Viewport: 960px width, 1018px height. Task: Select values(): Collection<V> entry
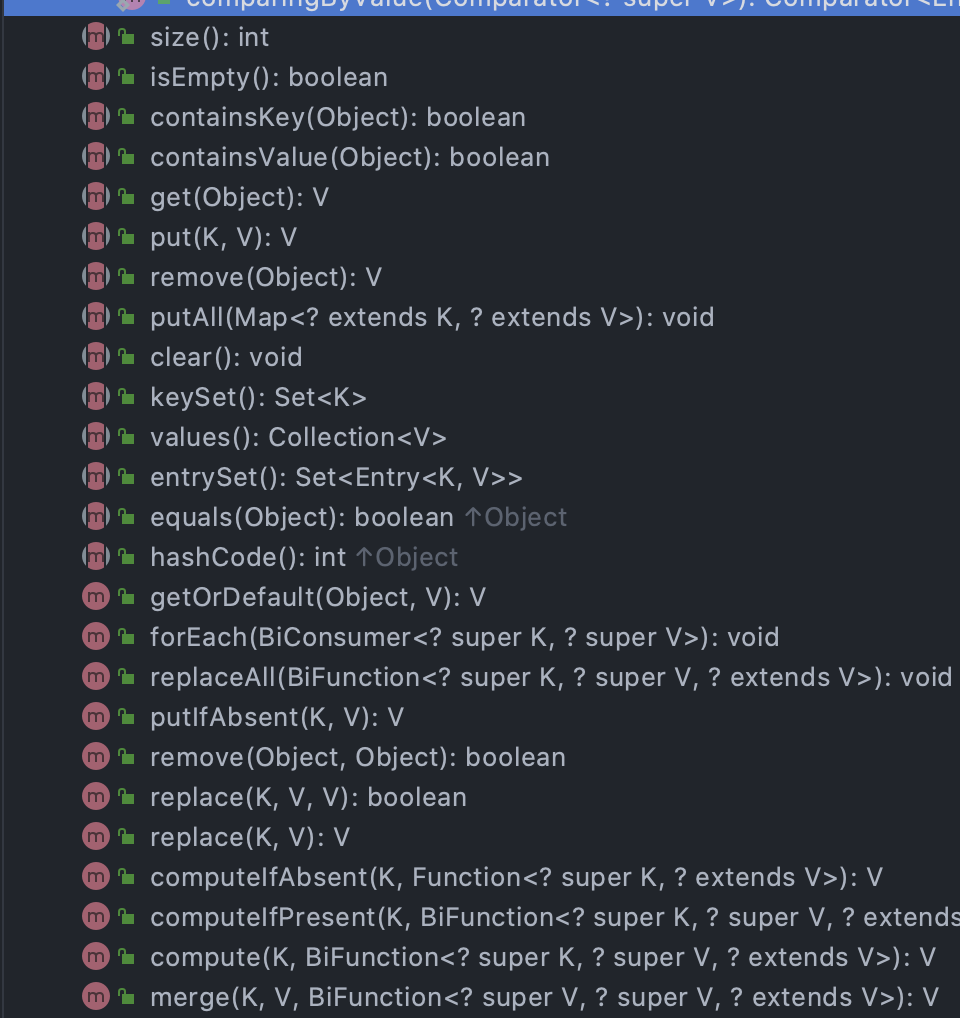298,438
